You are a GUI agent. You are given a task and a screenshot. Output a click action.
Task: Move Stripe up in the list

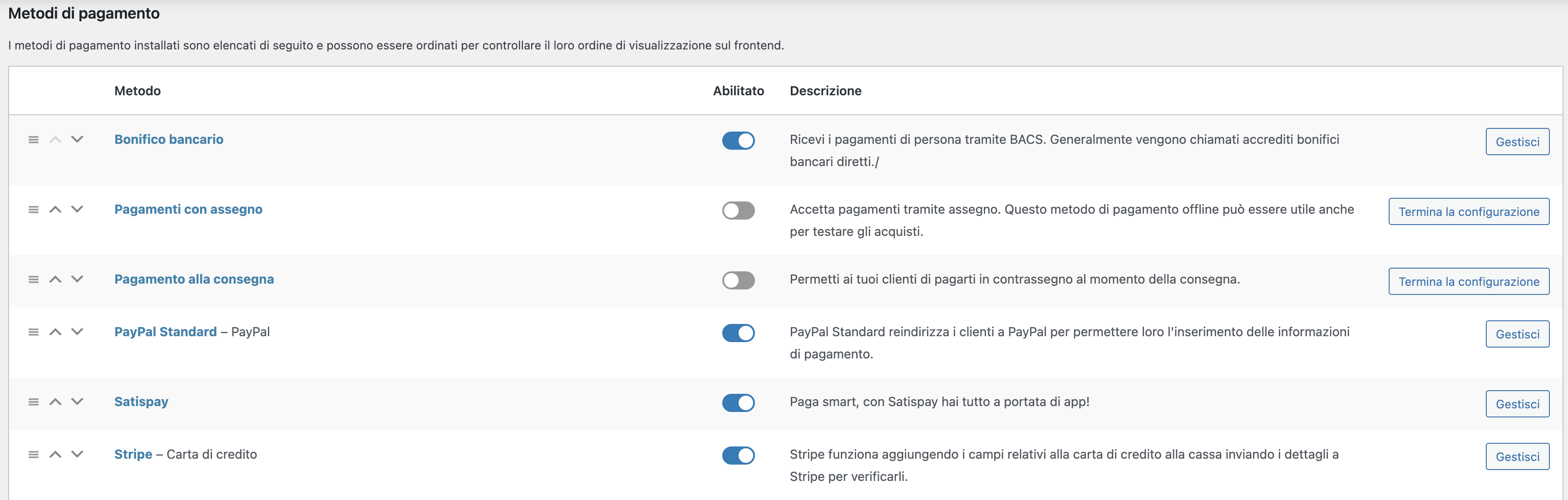pos(55,454)
